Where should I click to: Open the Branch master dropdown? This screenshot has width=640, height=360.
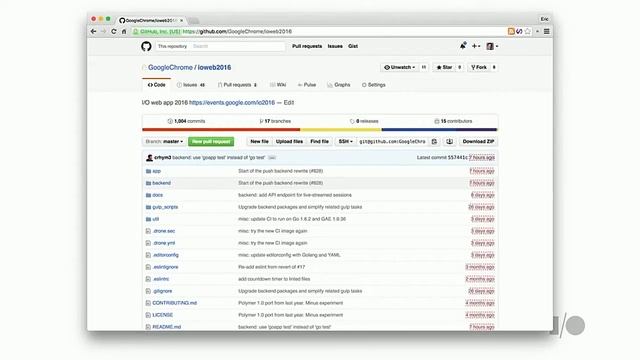tap(164, 142)
